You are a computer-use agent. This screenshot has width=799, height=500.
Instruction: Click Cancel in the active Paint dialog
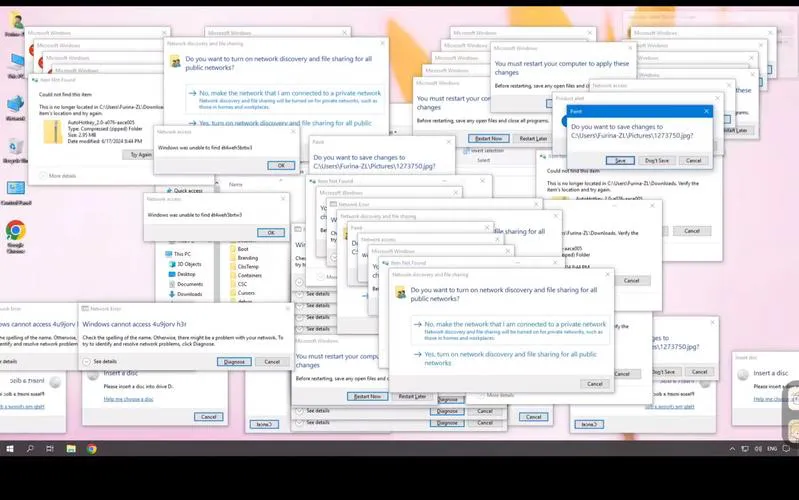pos(694,161)
